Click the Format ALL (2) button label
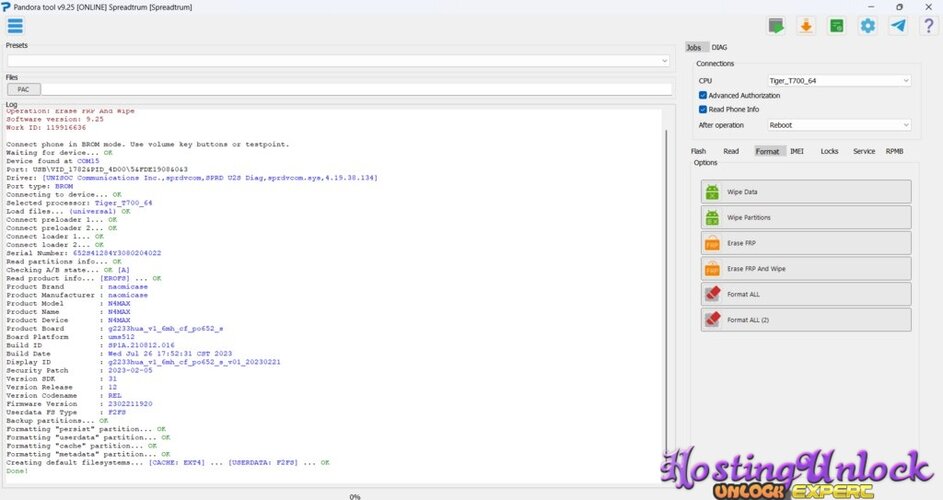The image size is (943, 500). pos(748,320)
